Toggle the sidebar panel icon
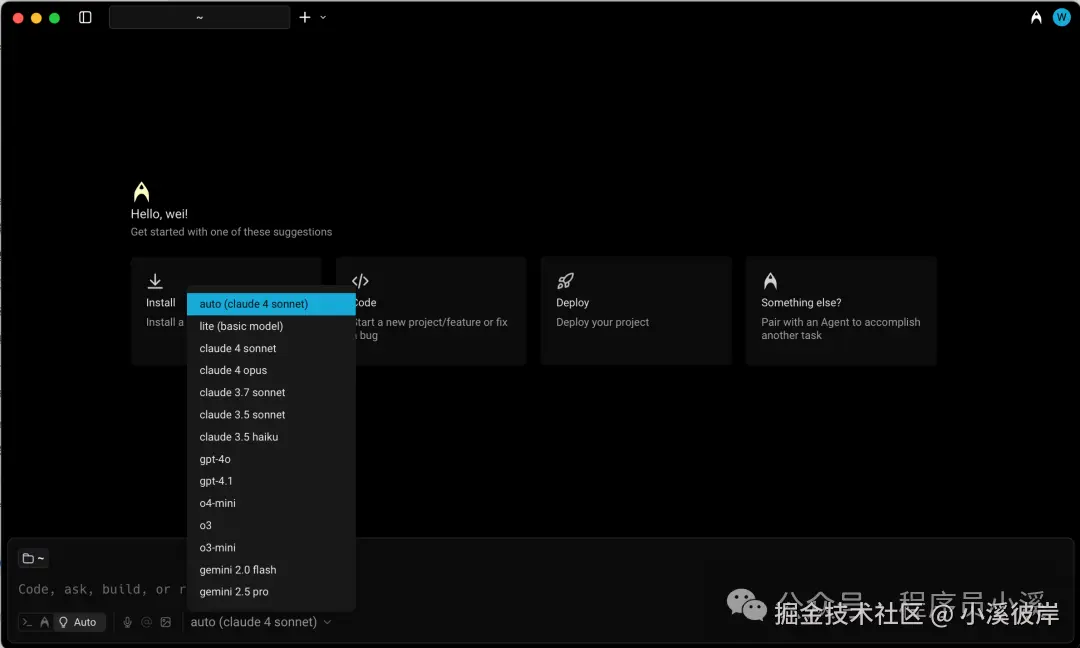This screenshot has height=648, width=1080. tap(85, 17)
